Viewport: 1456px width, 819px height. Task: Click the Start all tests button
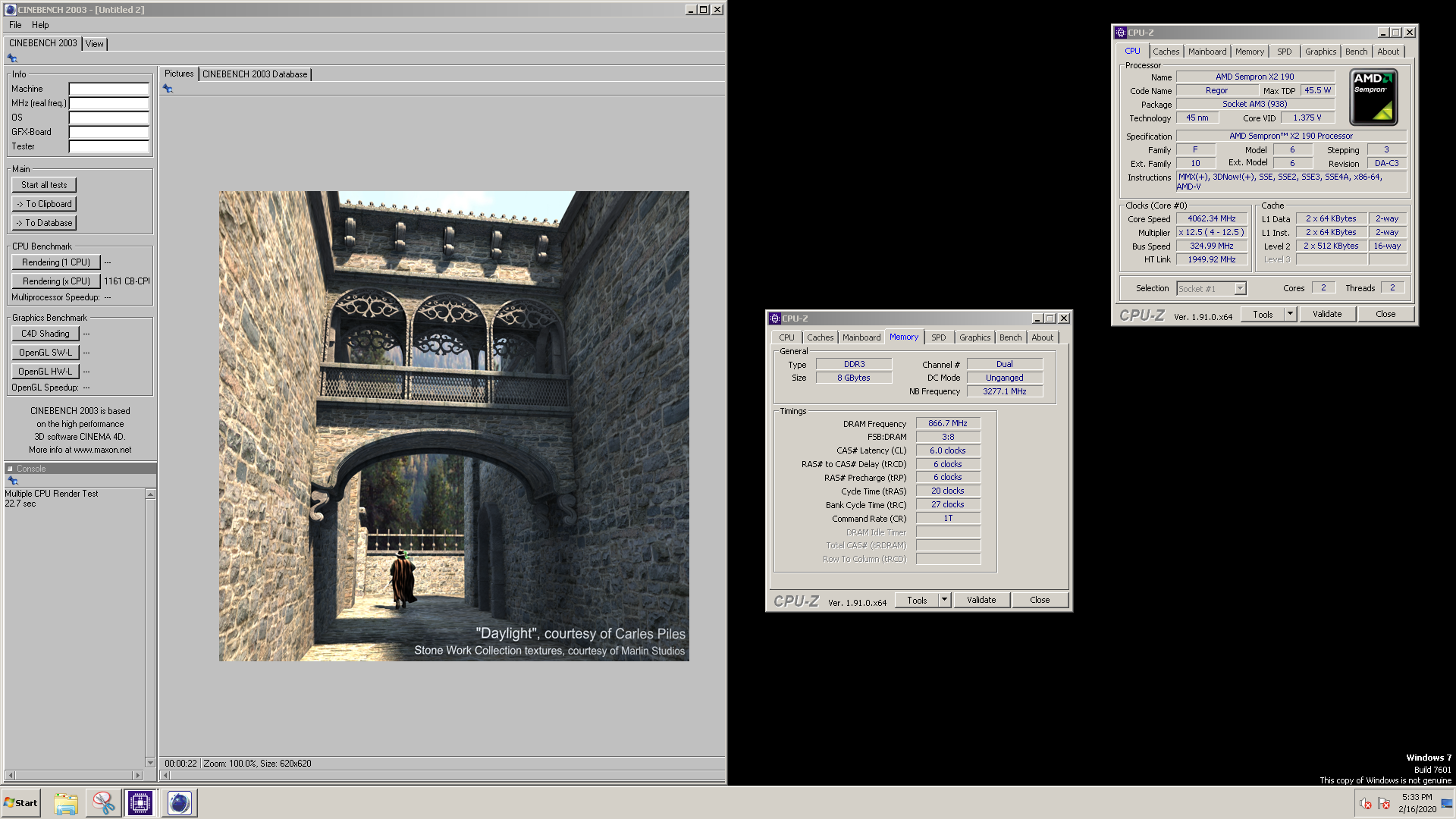(x=44, y=185)
